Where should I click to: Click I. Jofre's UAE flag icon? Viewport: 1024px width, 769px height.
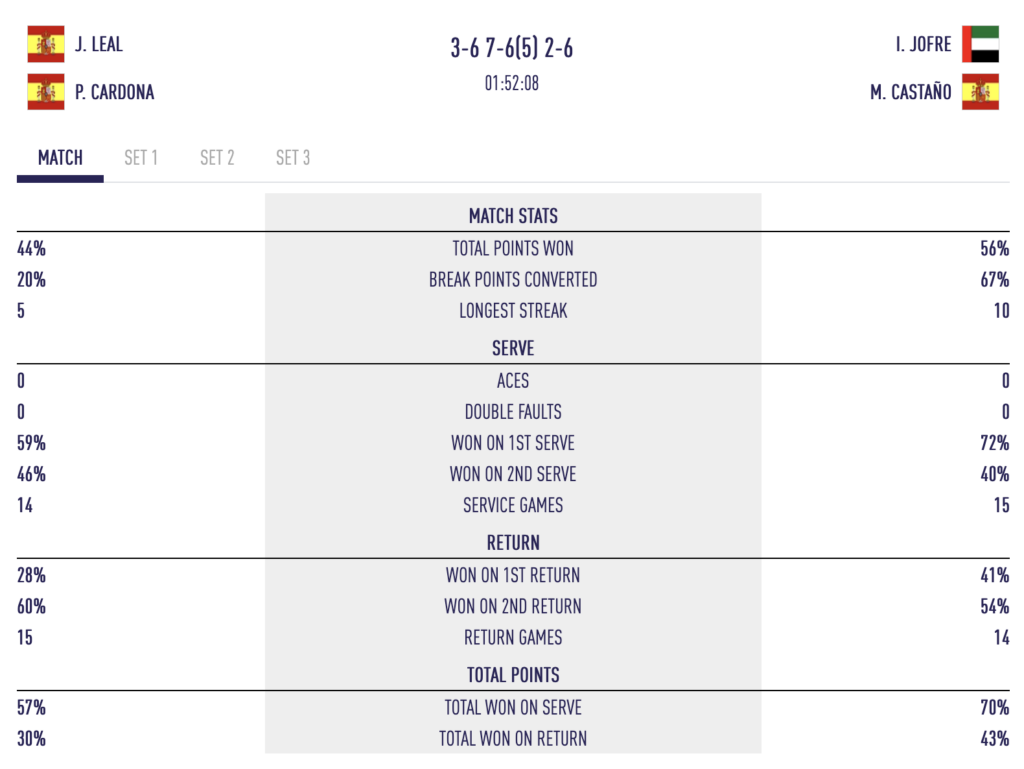click(x=980, y=44)
